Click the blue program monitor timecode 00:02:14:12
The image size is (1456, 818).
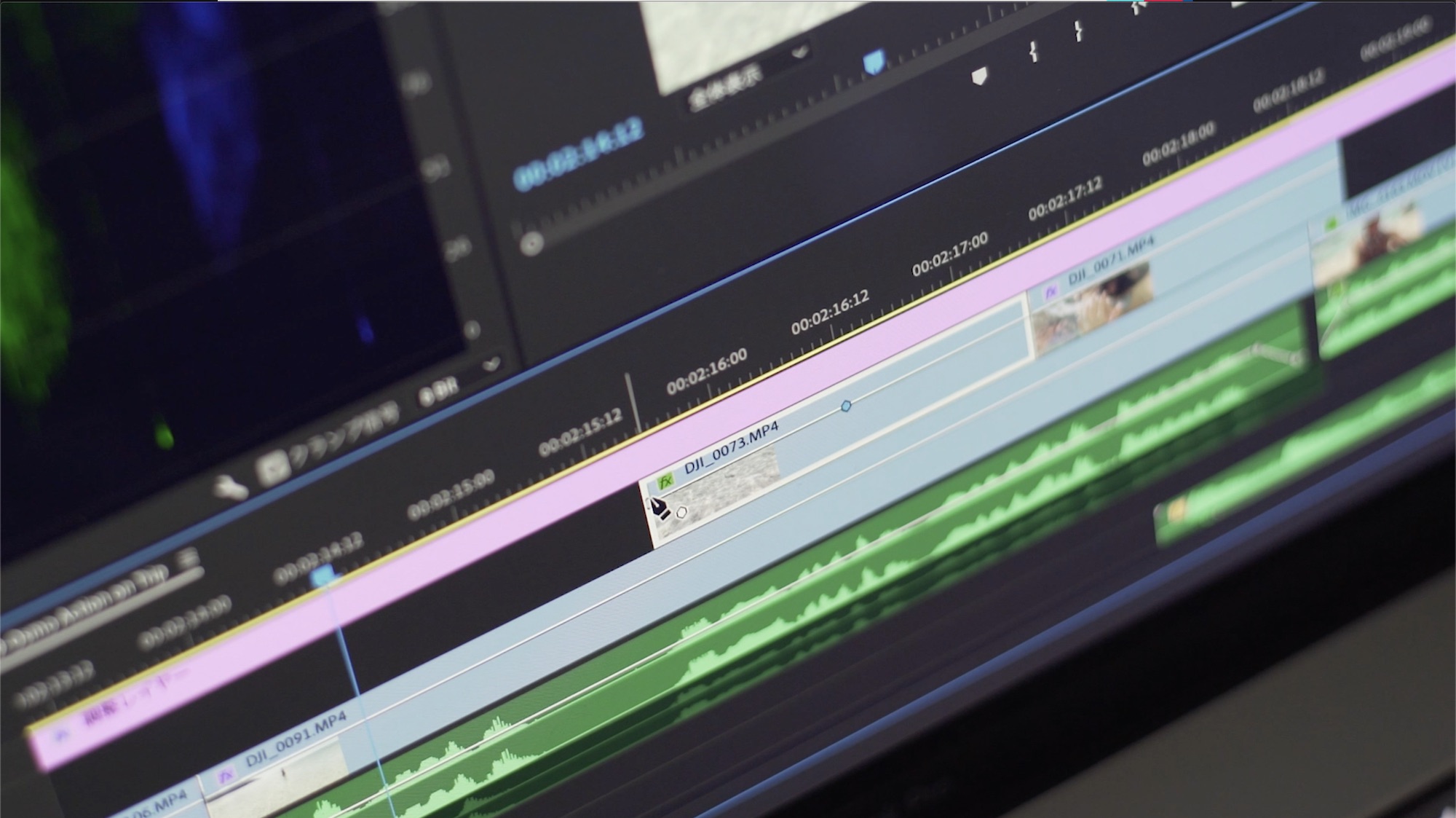point(579,154)
